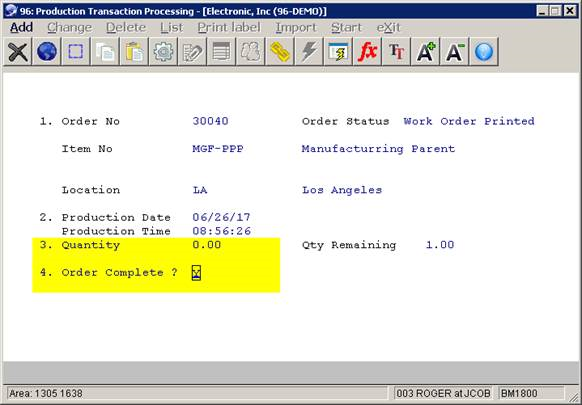Click the copy documents toolbar icon
Image resolution: width=582 pixels, height=405 pixels.
(105, 52)
